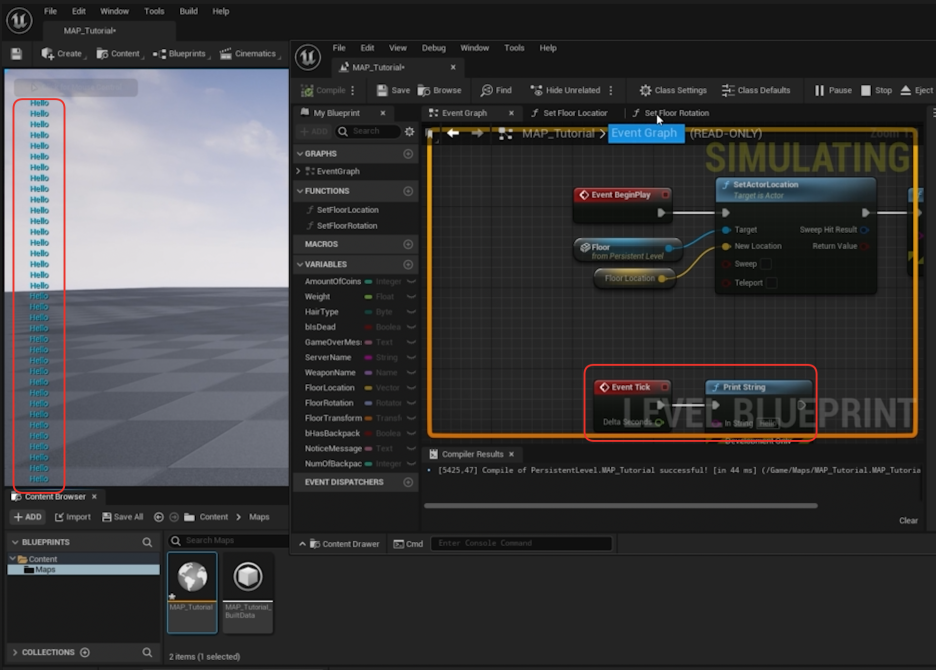Viewport: 936px width, 670px height.
Task: Click the save disk icon in main toolbar
Action: pos(17,54)
